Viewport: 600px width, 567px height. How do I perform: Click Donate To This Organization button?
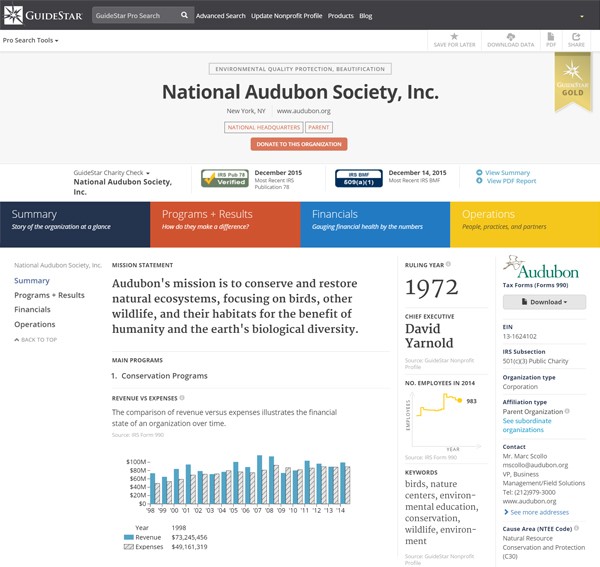point(299,144)
